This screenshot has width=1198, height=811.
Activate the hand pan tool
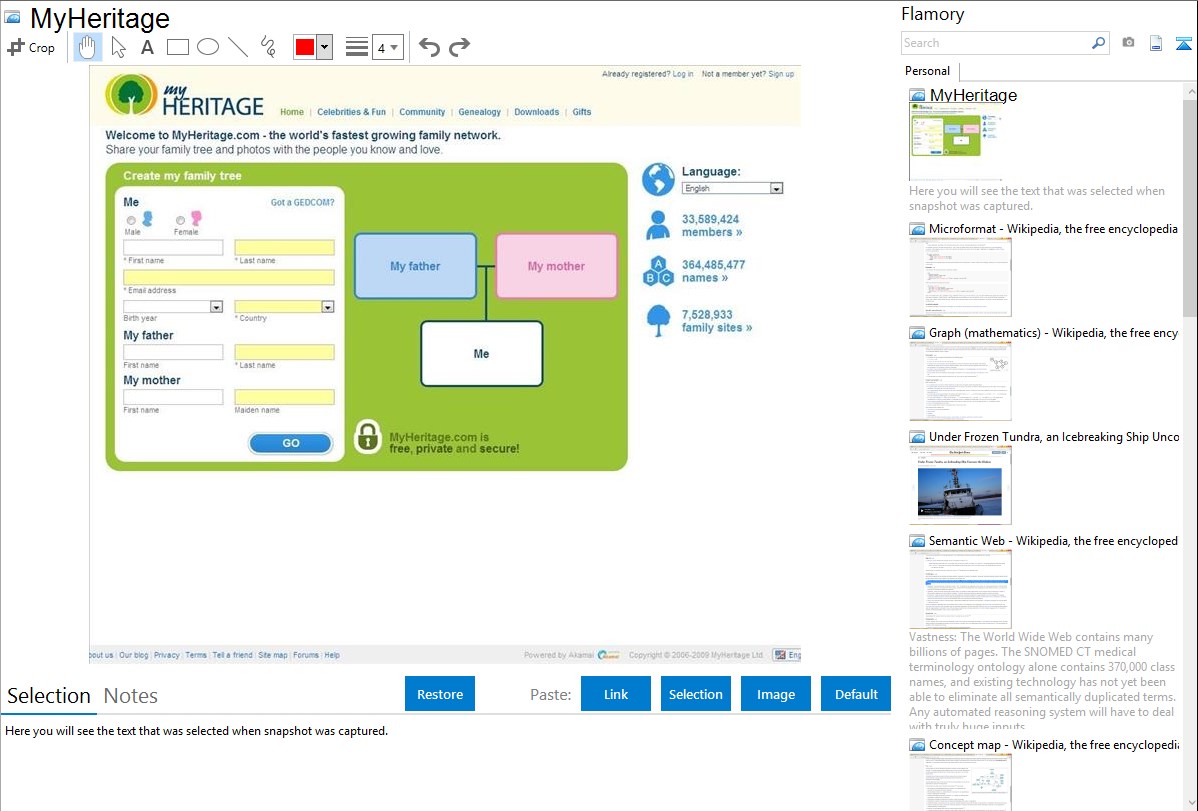tap(87, 47)
